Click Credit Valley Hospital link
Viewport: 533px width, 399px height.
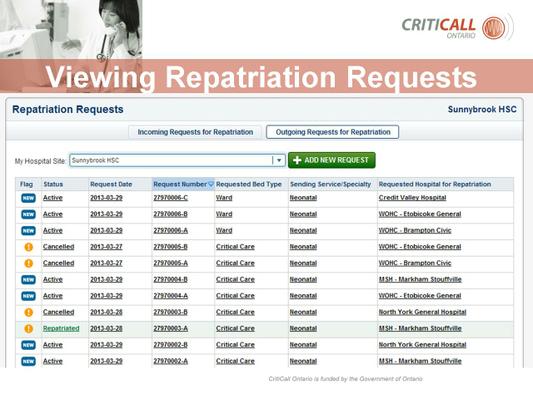412,198
